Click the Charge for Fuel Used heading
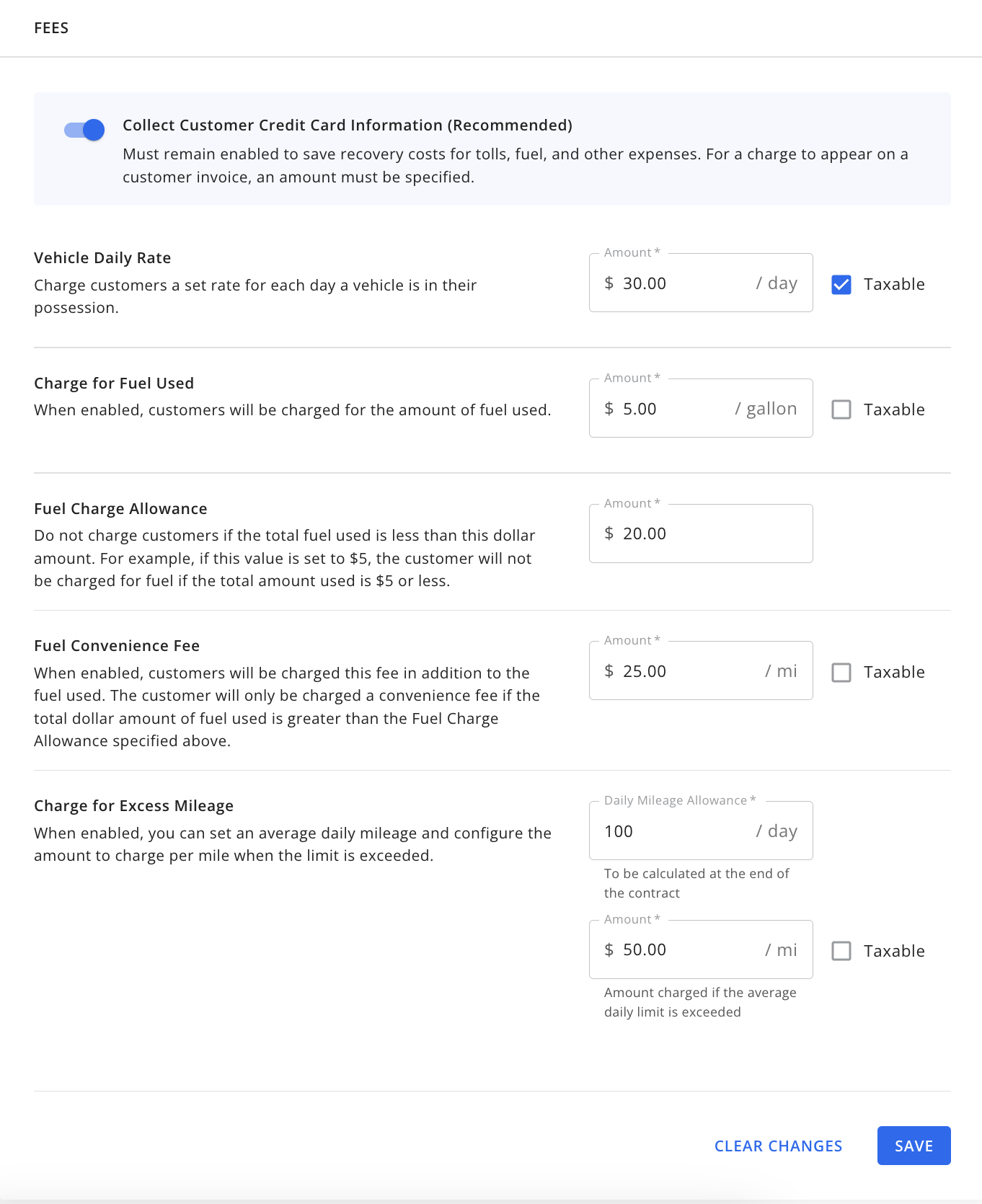The height and width of the screenshot is (1204, 982). click(113, 383)
